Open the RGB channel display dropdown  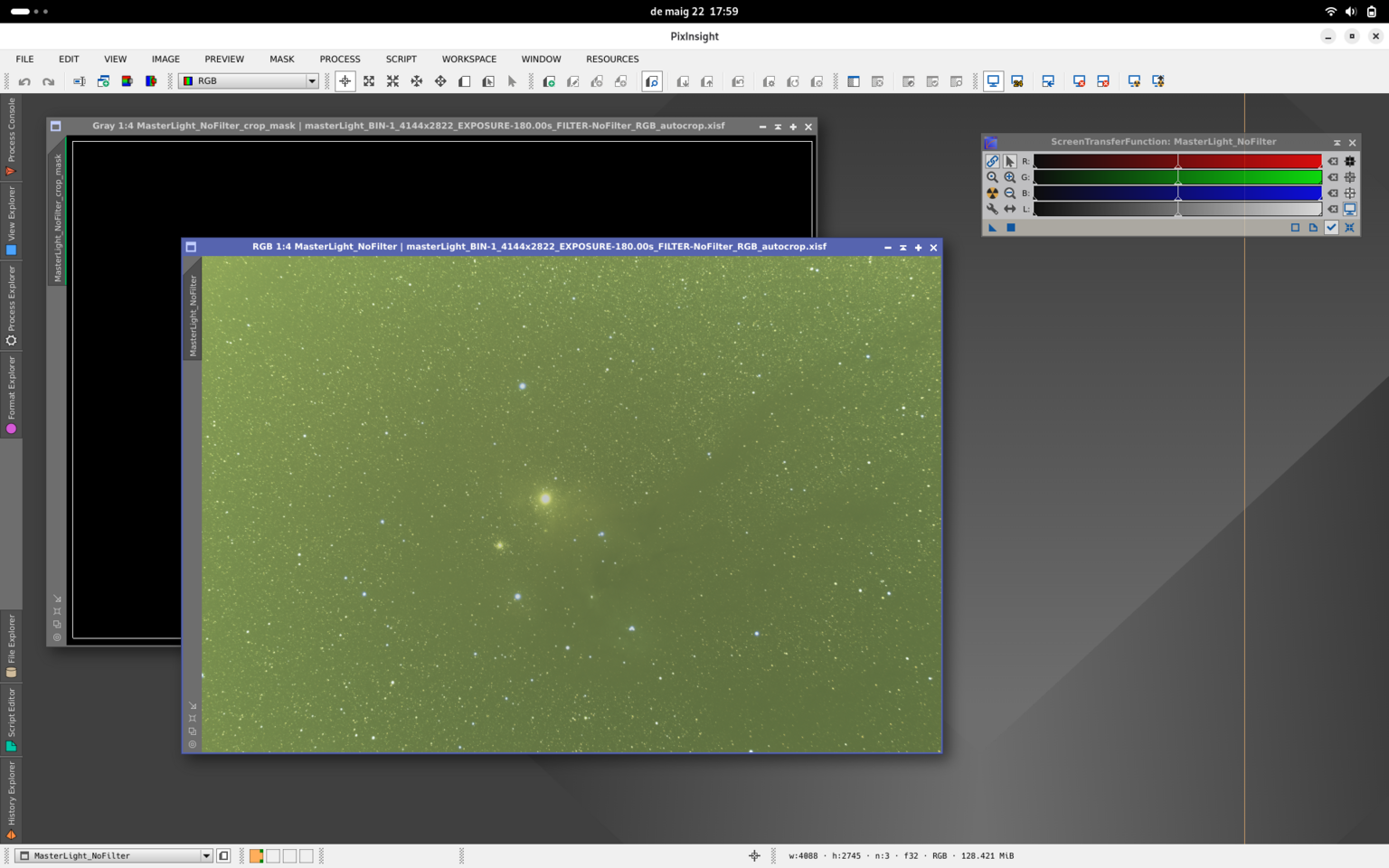249,81
